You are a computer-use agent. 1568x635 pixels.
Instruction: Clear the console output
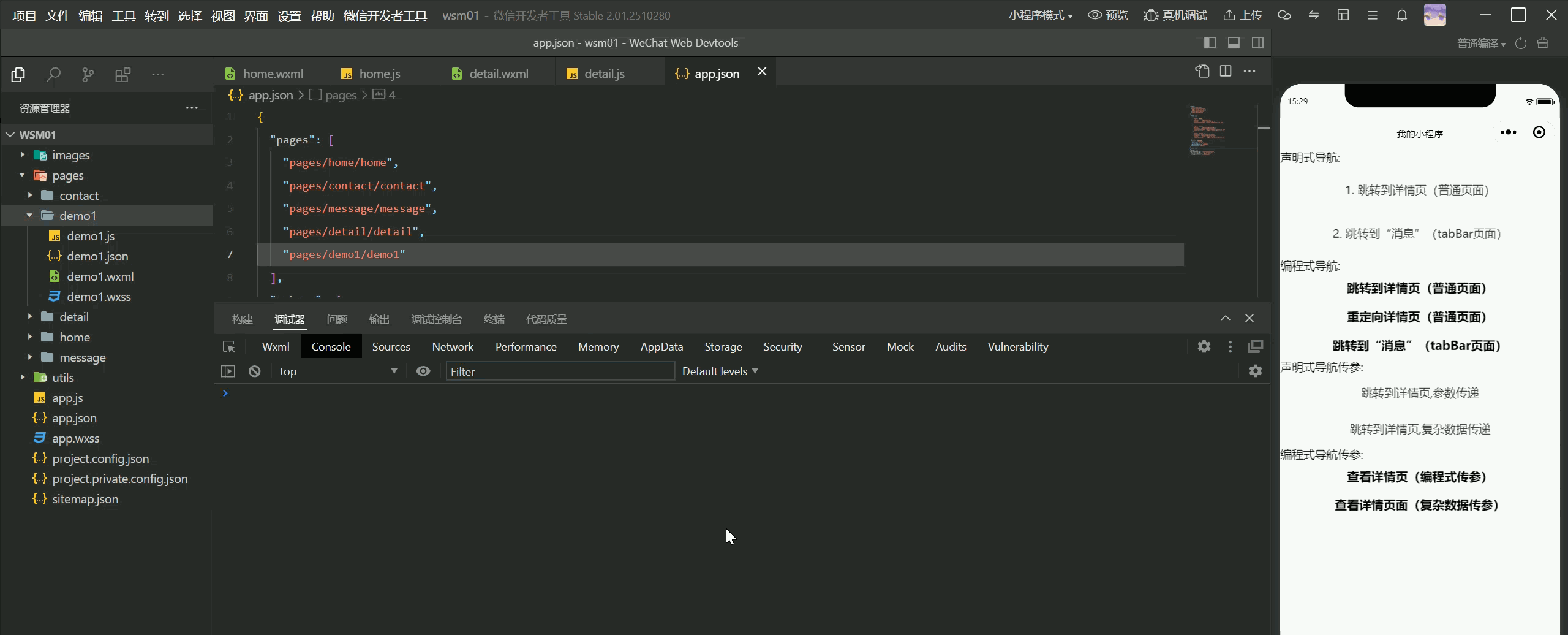pos(255,371)
